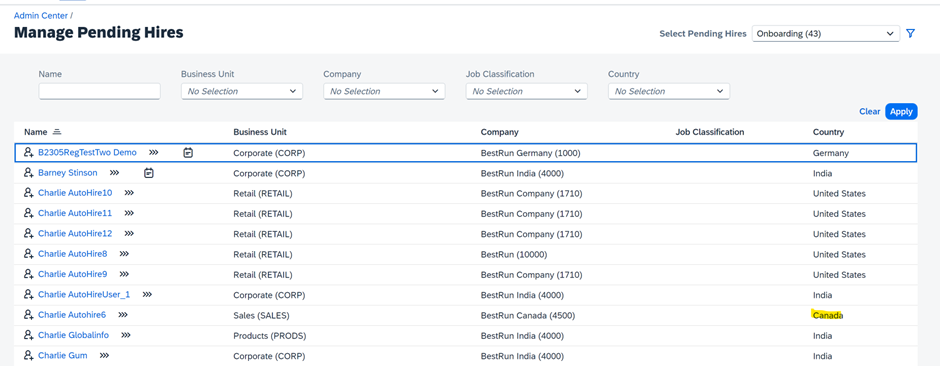Open the Charlie Autohire6 pending hire link
The height and width of the screenshot is (366, 940).
72,315
